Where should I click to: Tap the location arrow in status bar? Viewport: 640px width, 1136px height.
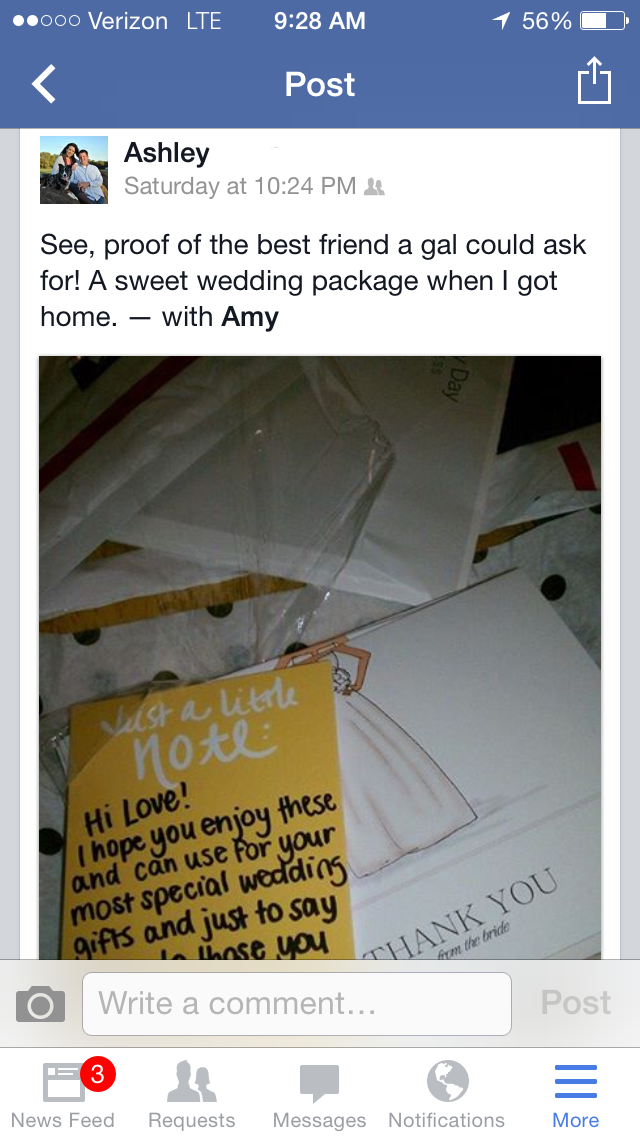click(x=501, y=20)
